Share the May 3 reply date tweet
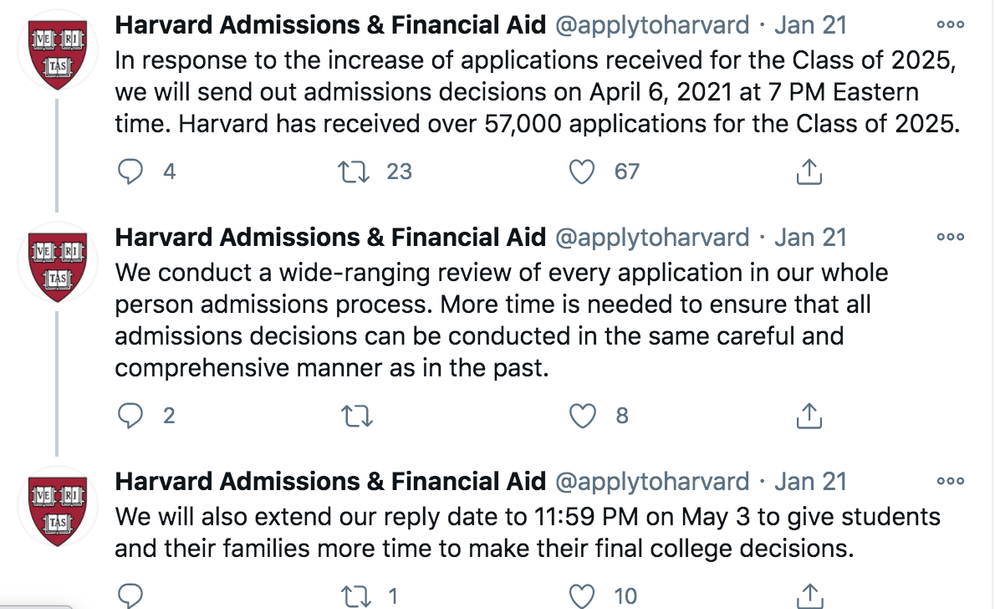The image size is (1000, 609). pyautogui.click(x=808, y=596)
